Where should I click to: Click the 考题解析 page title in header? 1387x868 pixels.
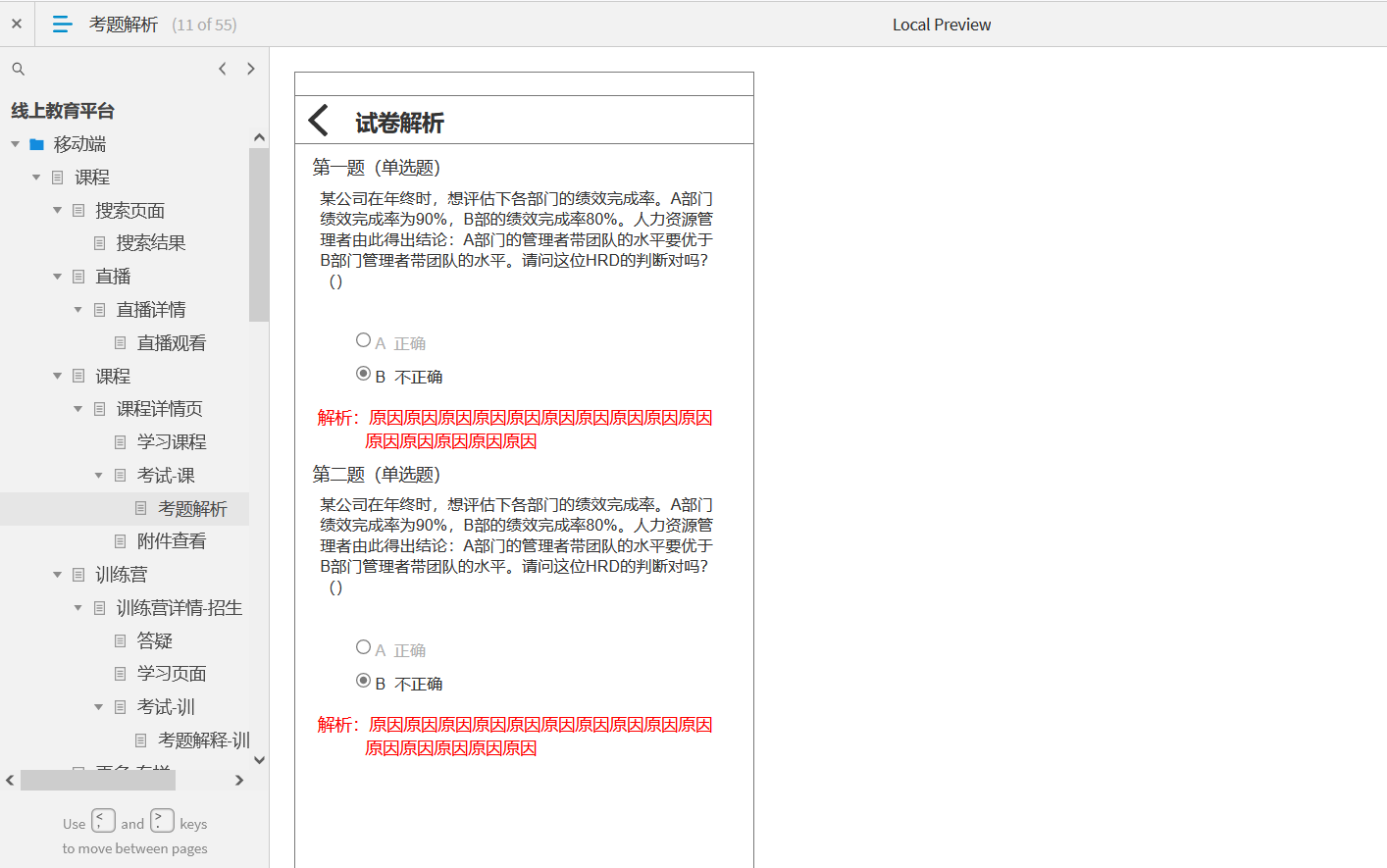(x=124, y=25)
